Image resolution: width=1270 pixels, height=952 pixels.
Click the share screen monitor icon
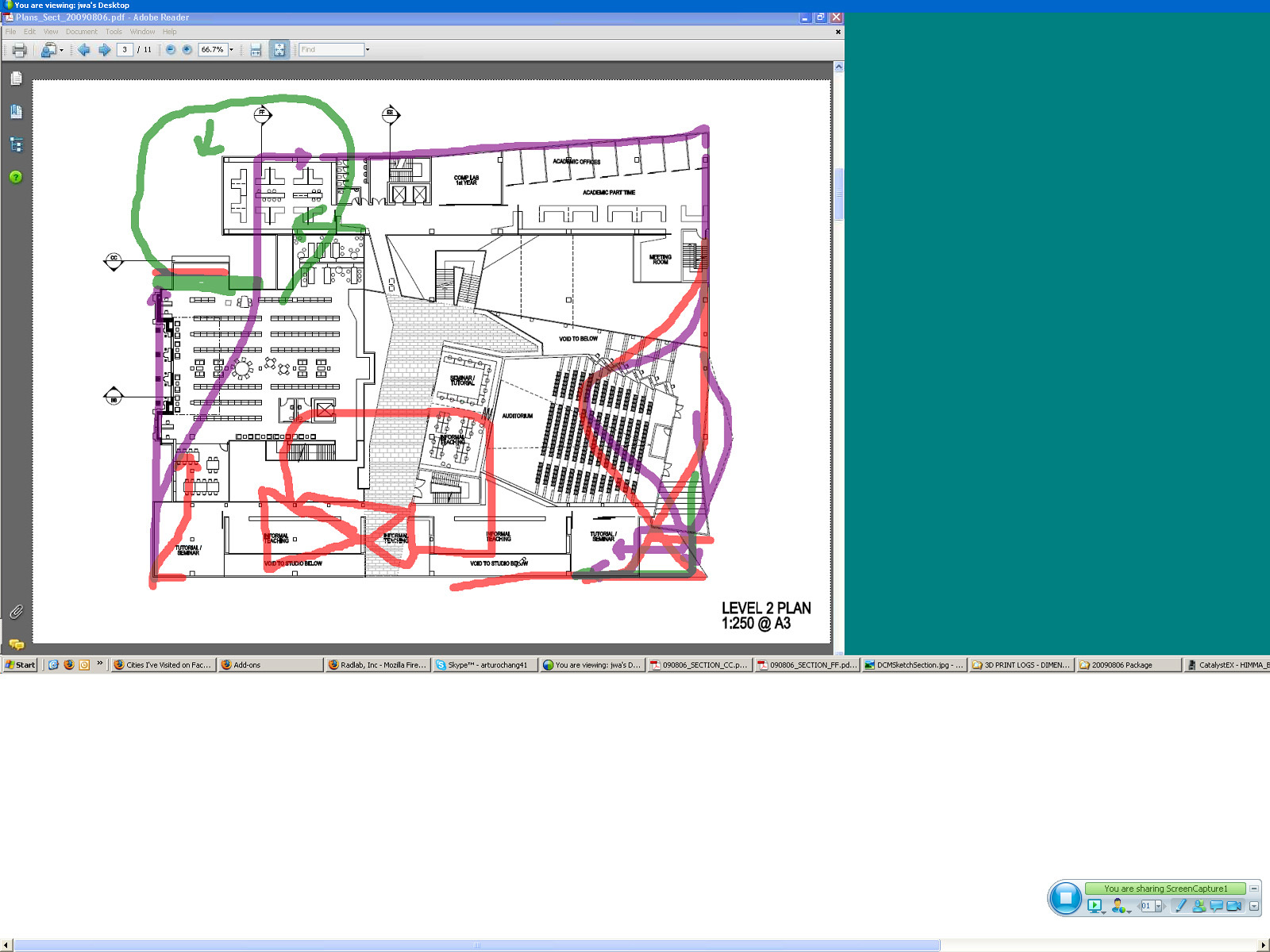tap(1095, 906)
